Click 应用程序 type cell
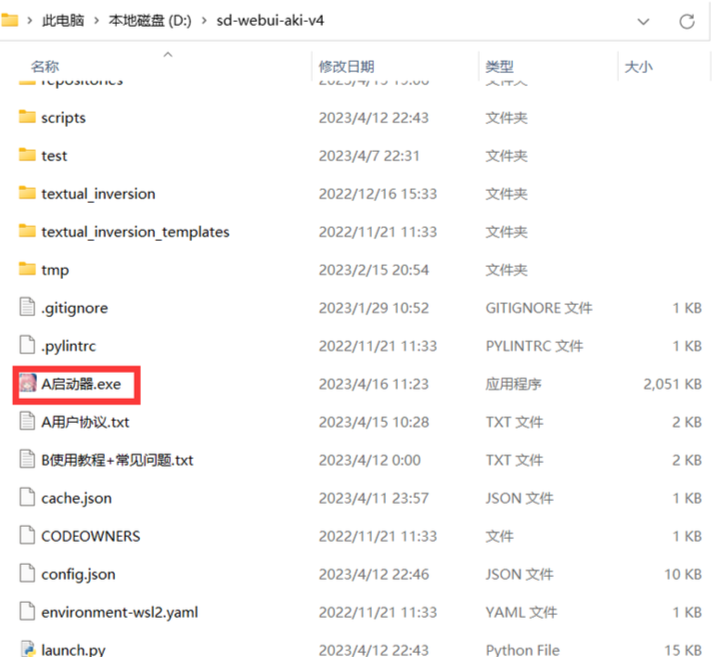Image resolution: width=712 pixels, height=657 pixels. coord(513,384)
